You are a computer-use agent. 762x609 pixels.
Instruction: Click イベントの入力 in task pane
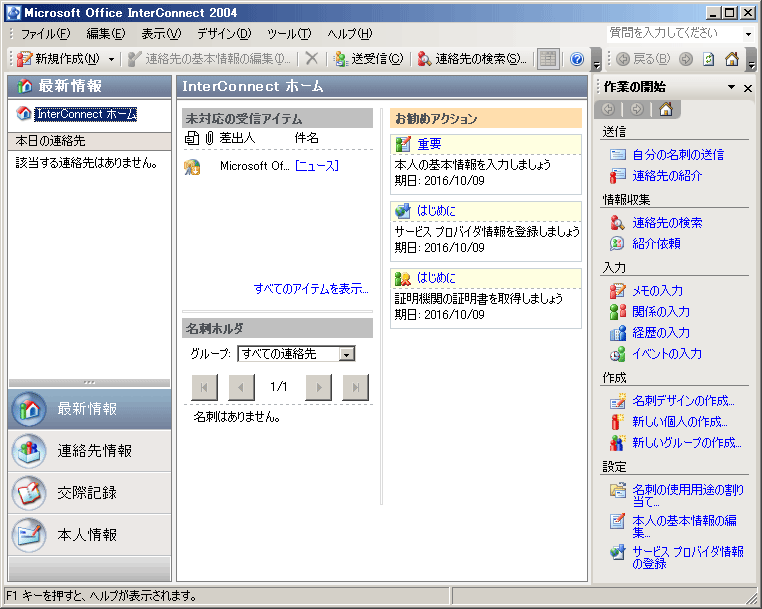coord(667,353)
